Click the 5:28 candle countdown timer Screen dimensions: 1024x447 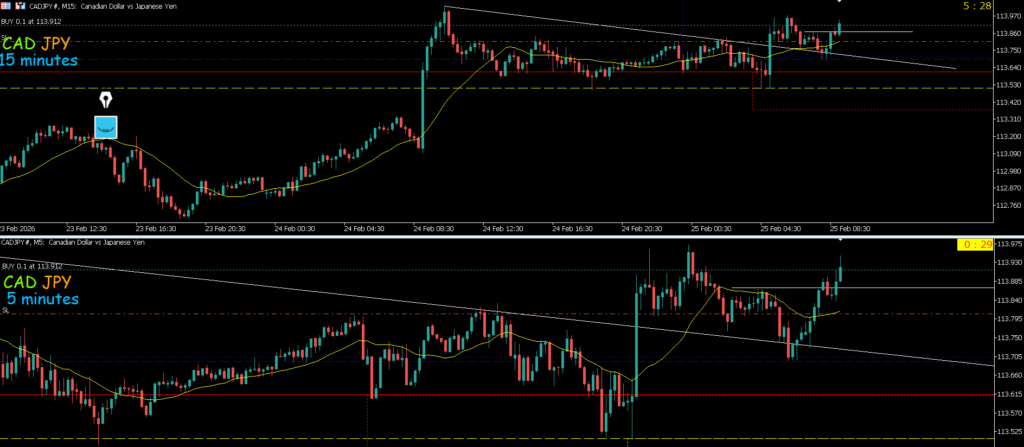point(978,6)
